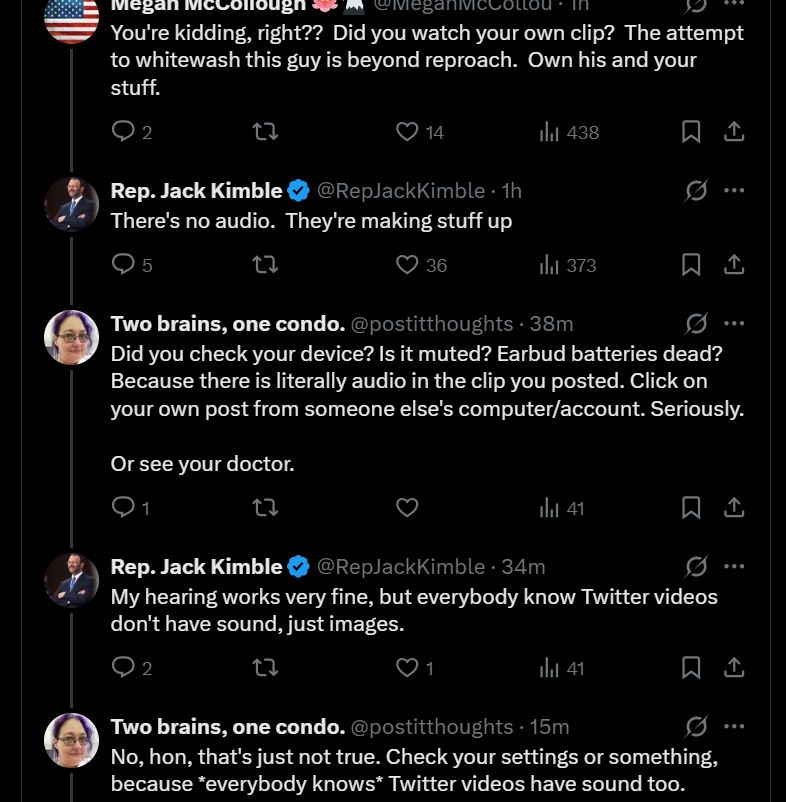
Task: Like Jack Kimble's 'There's no audio' post
Action: pyautogui.click(x=407, y=265)
